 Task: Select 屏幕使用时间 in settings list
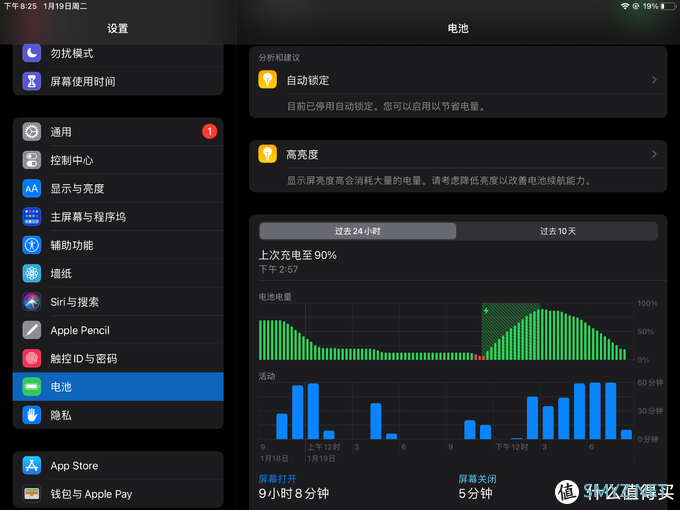pyautogui.click(x=118, y=81)
